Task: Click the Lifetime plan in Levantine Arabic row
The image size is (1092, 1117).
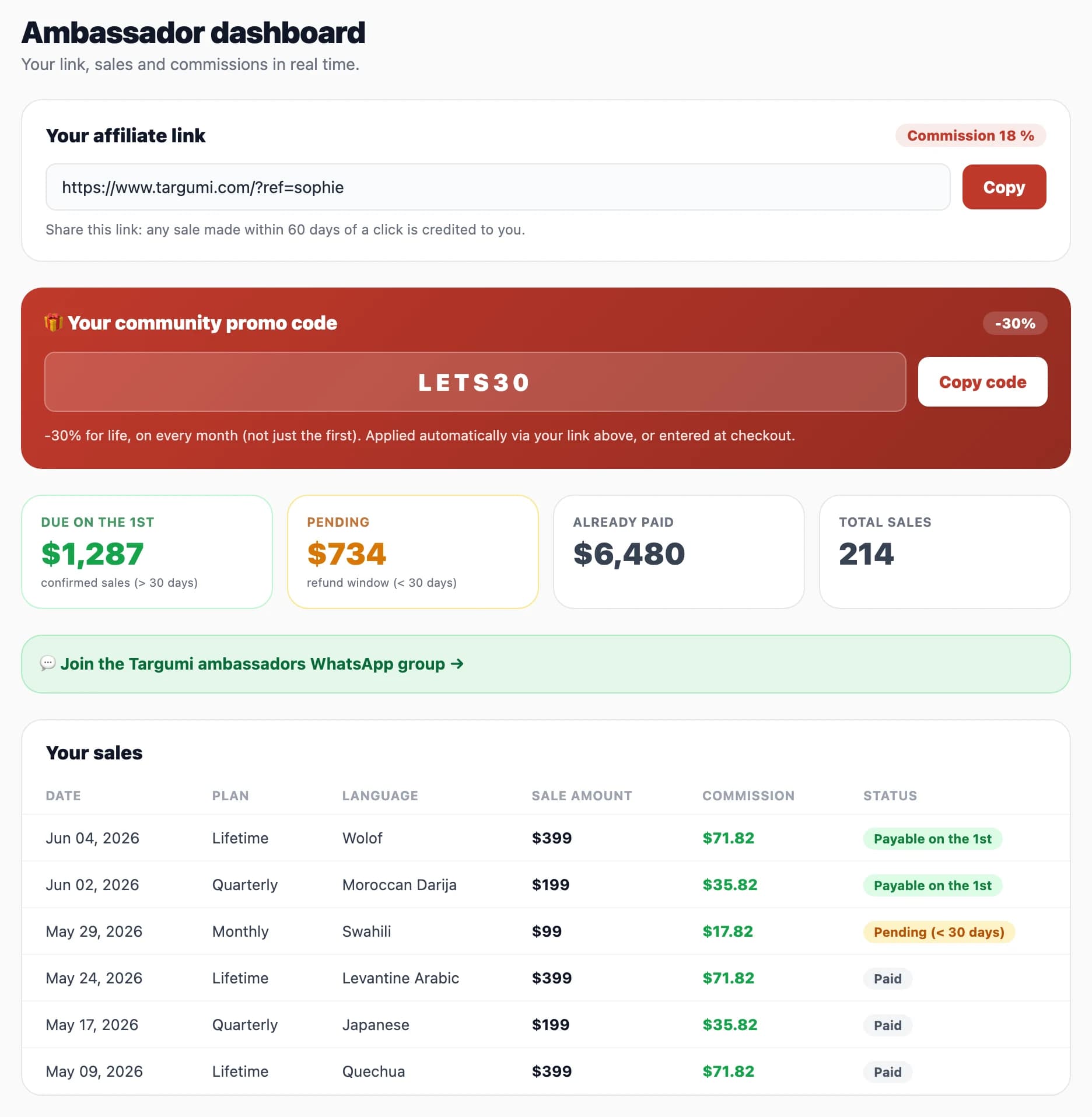Action: [240, 978]
